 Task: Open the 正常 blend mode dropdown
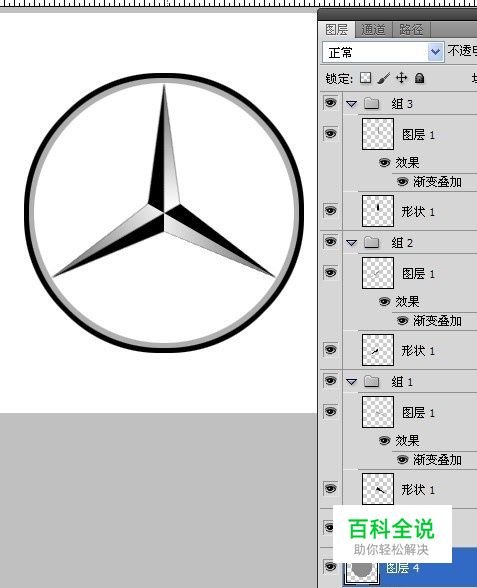(383, 52)
